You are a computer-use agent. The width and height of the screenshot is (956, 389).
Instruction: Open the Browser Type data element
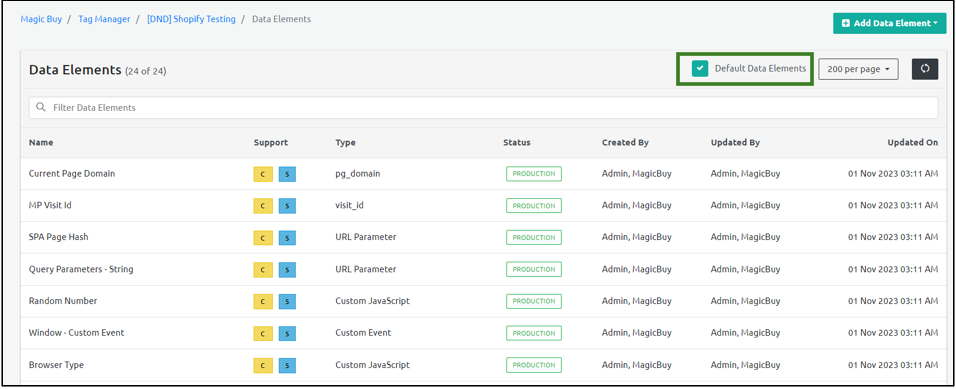pyautogui.click(x=56, y=365)
